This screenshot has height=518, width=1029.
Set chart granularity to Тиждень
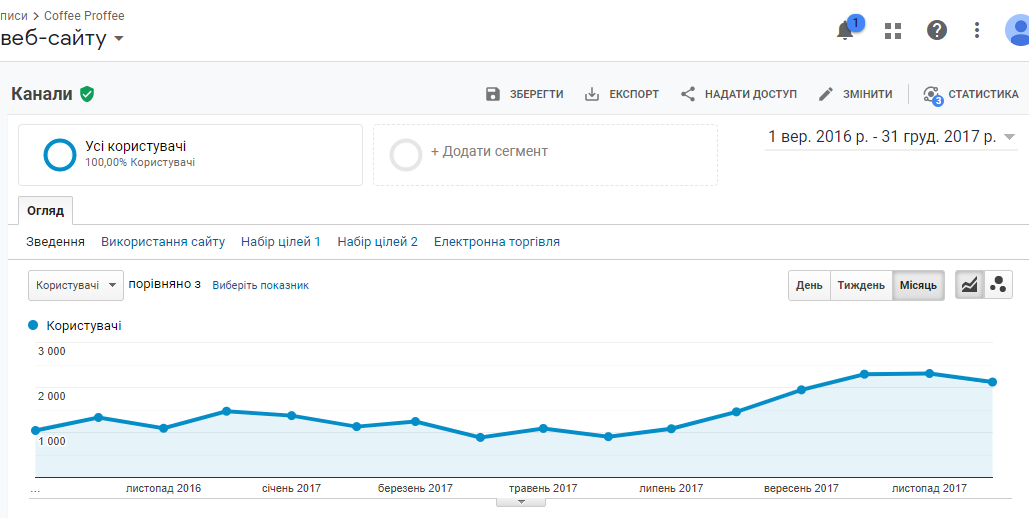[x=861, y=285]
